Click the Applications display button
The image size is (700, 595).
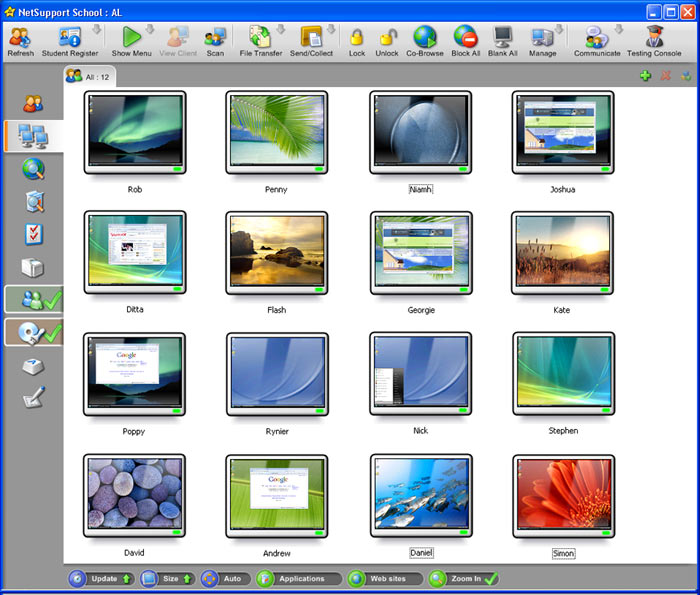coord(299,579)
